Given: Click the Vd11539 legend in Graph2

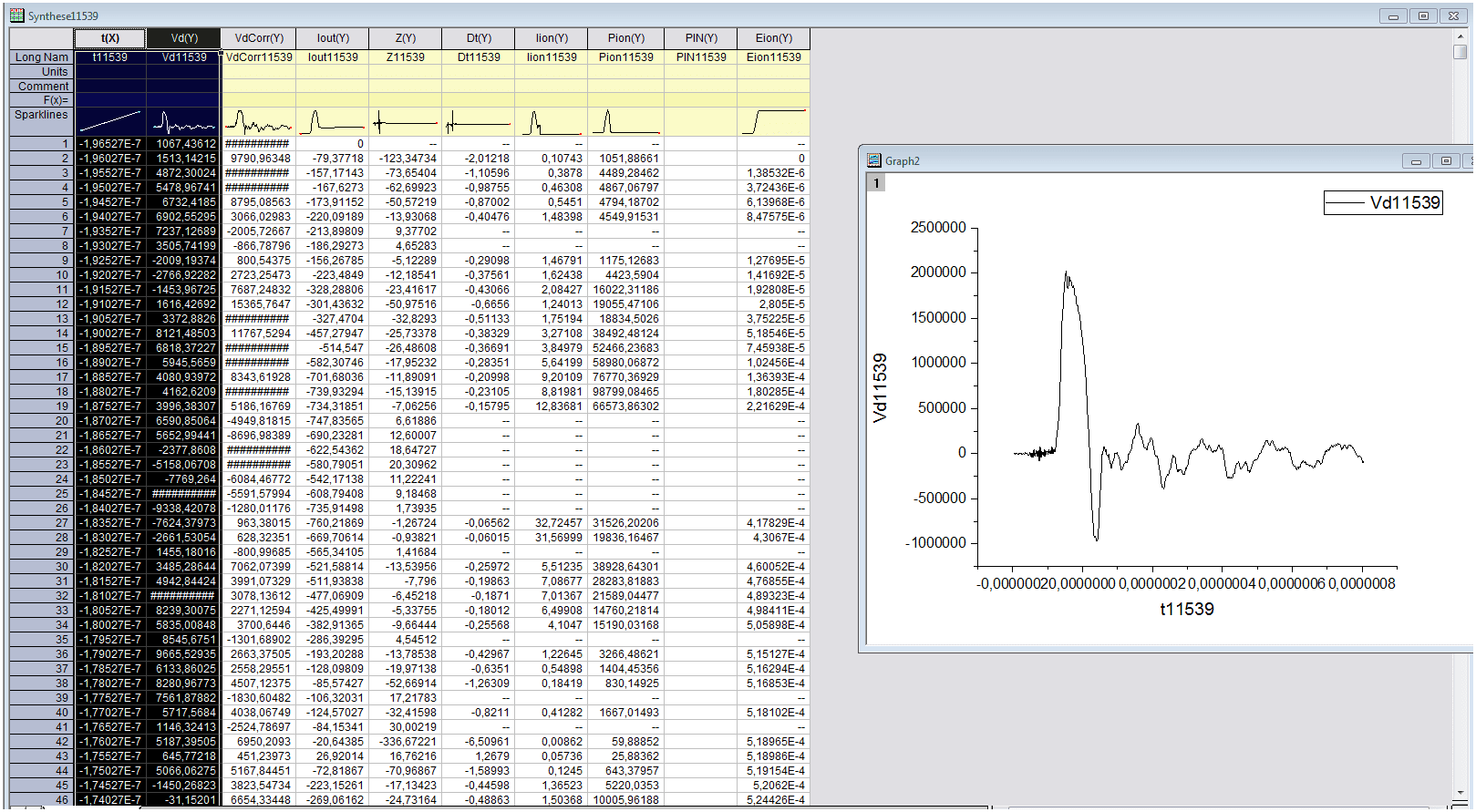Looking at the screenshot, I should pyautogui.click(x=1383, y=202).
